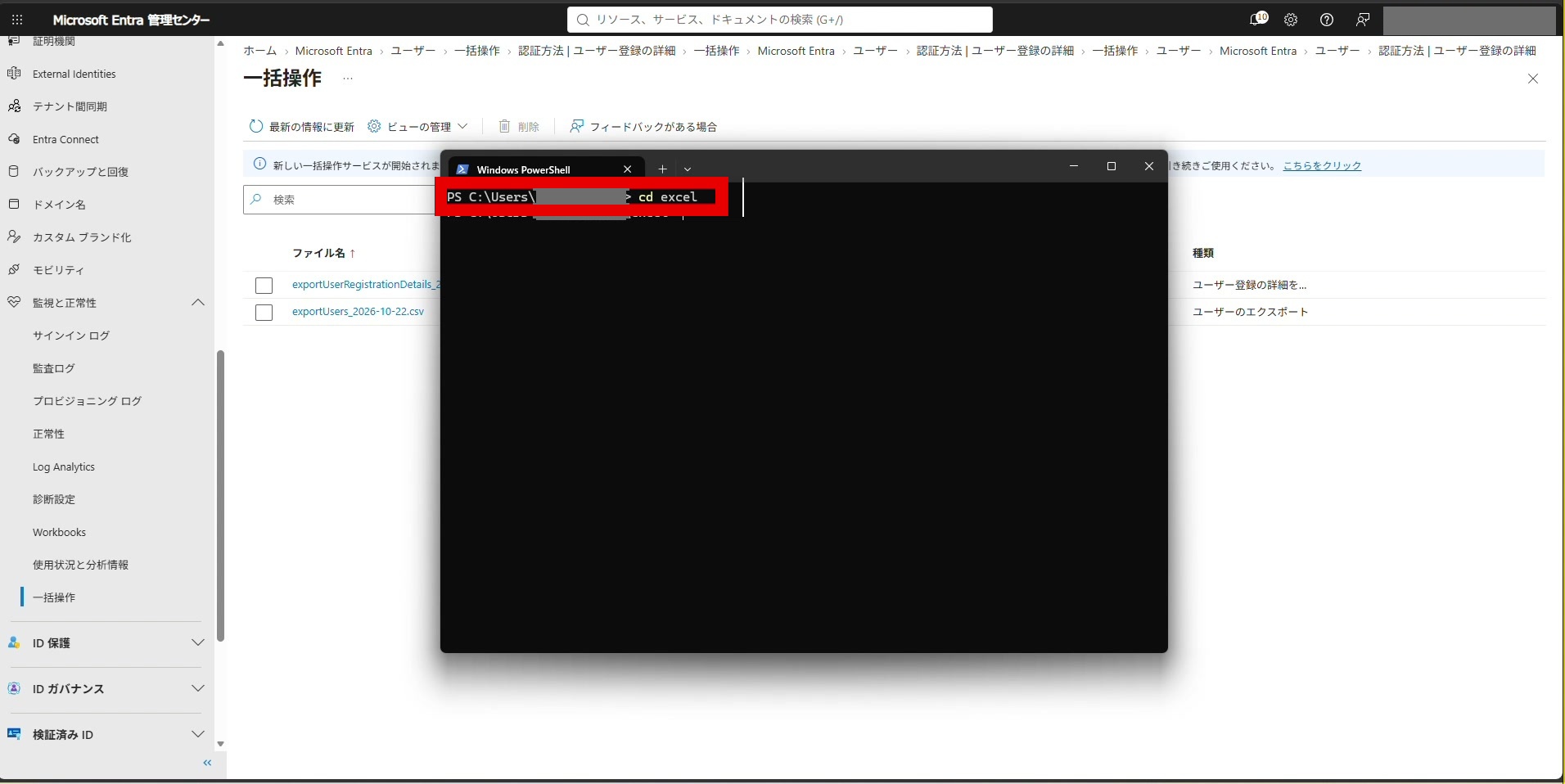The width and height of the screenshot is (1565, 784).
Task: Open the 一括操作 ellipsis more options
Action: pos(348,79)
